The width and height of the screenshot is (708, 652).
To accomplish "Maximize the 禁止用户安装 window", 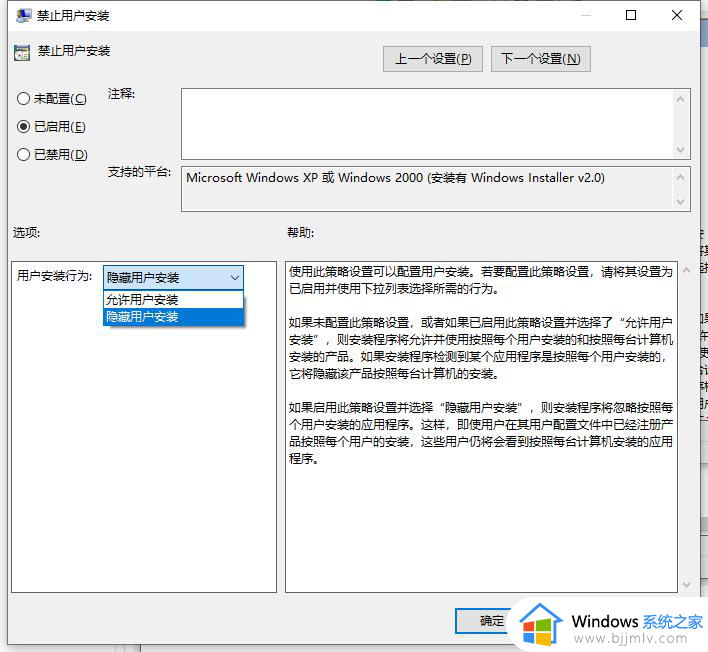I will pyautogui.click(x=631, y=16).
